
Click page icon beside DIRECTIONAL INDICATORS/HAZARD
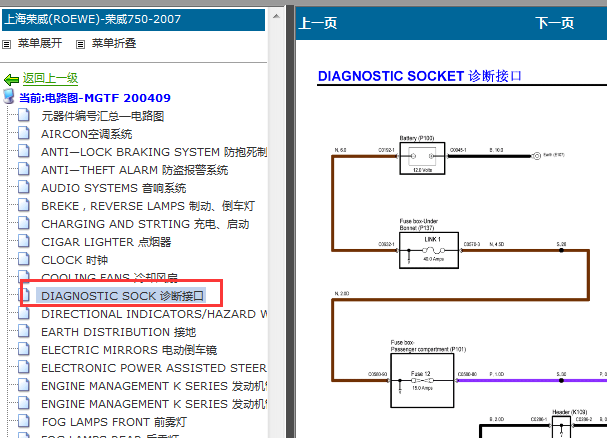[x=24, y=313]
